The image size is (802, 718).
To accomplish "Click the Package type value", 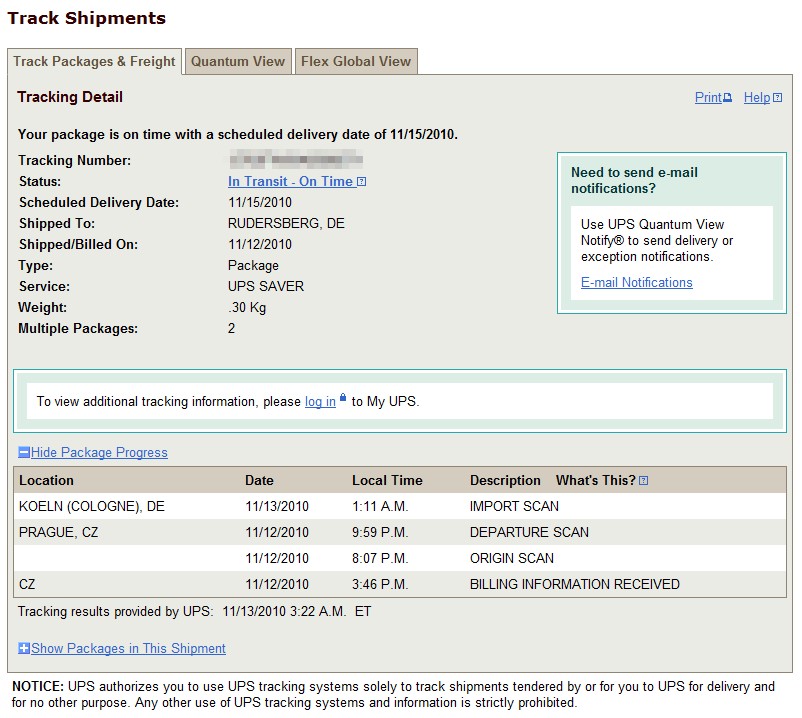I will click(x=253, y=266).
